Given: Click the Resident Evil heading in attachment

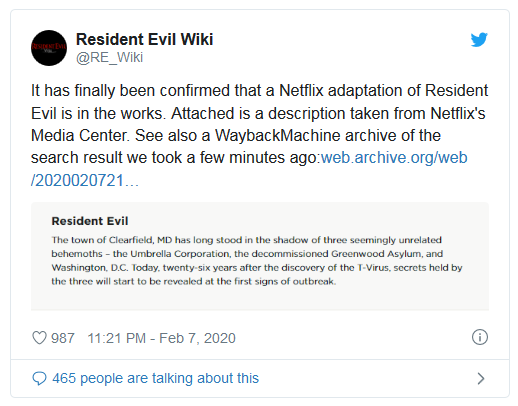Looking at the screenshot, I should tap(90, 221).
